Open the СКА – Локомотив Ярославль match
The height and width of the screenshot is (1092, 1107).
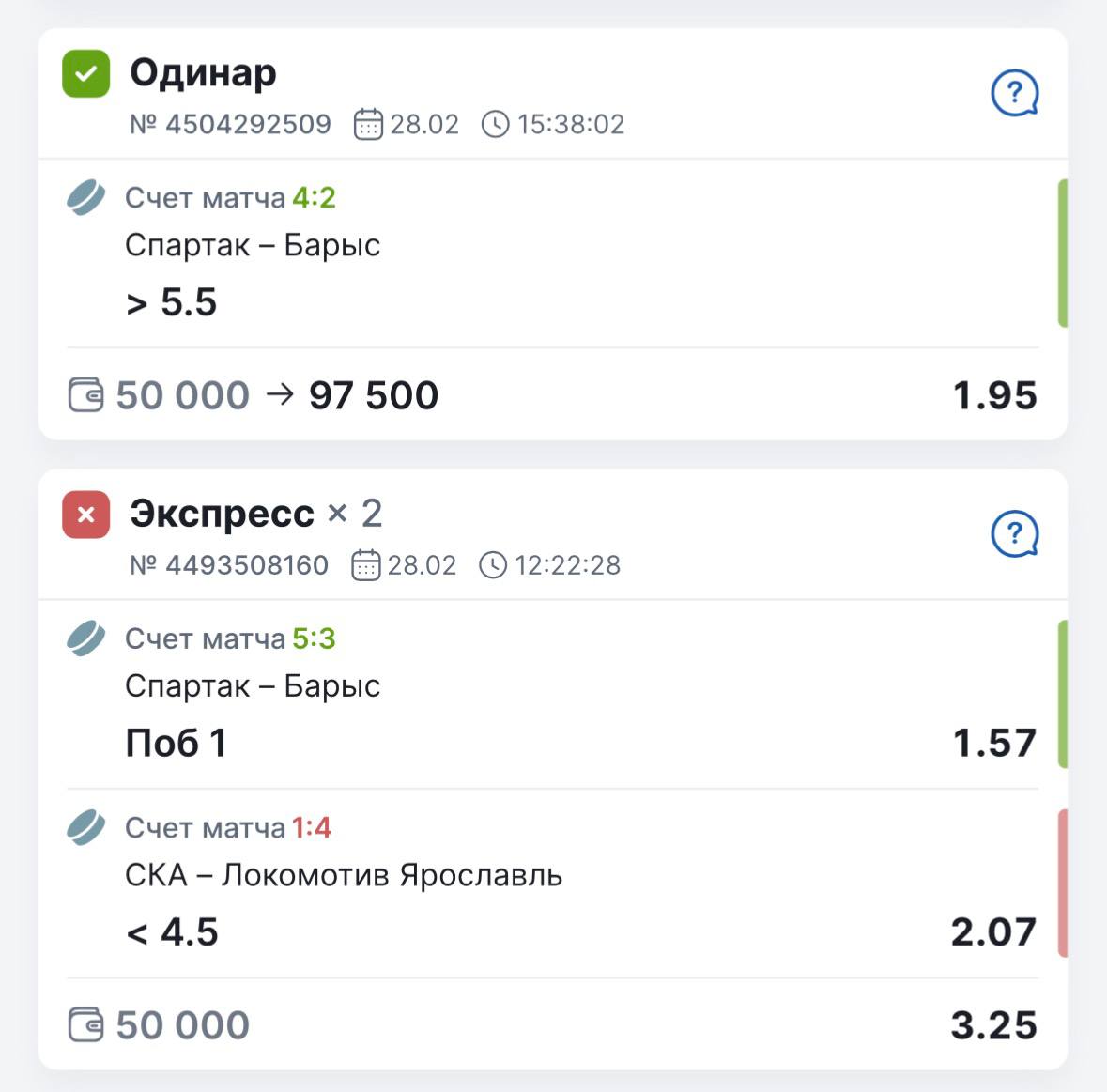click(x=344, y=875)
